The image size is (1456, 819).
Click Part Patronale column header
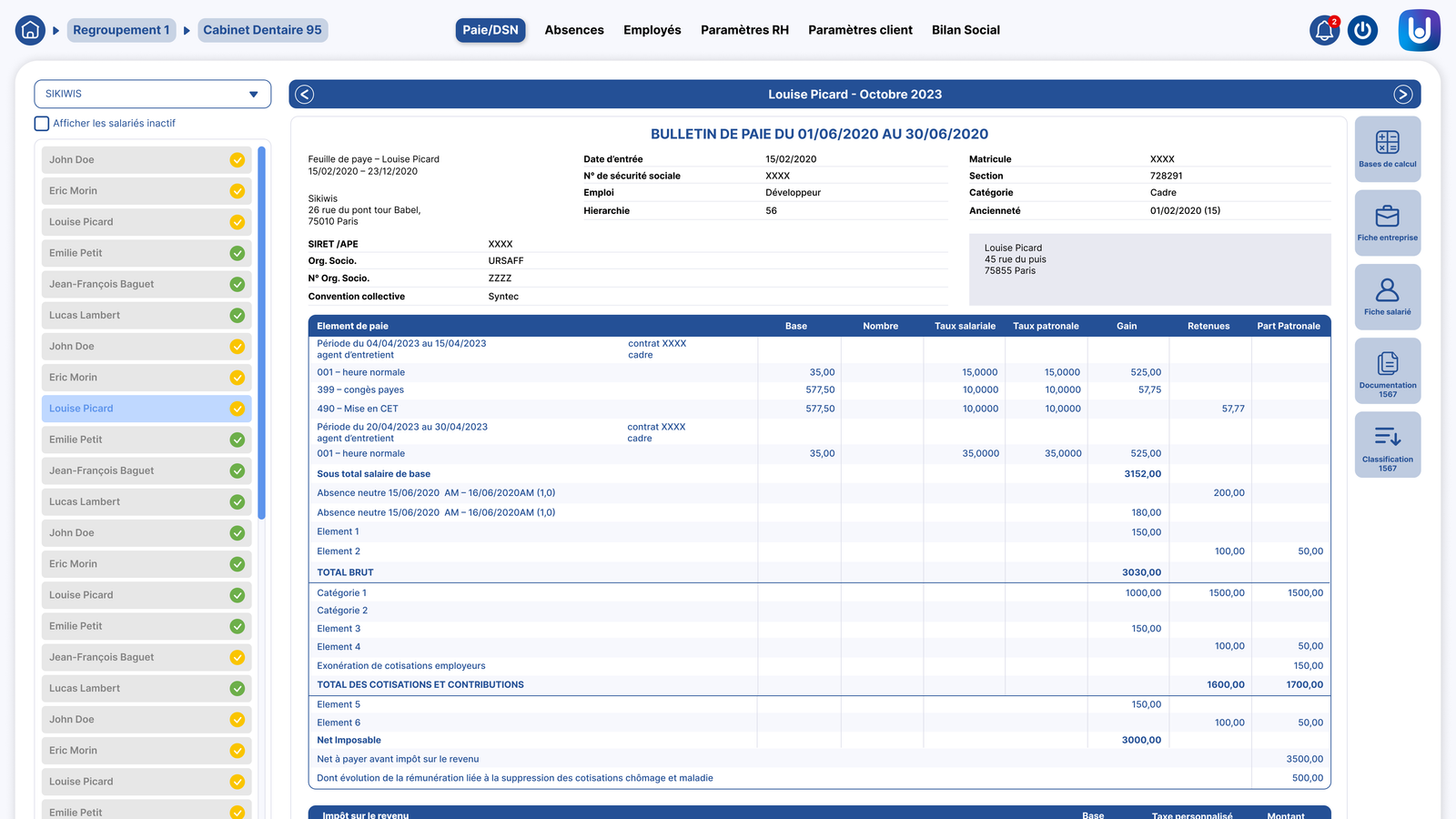coord(1289,326)
